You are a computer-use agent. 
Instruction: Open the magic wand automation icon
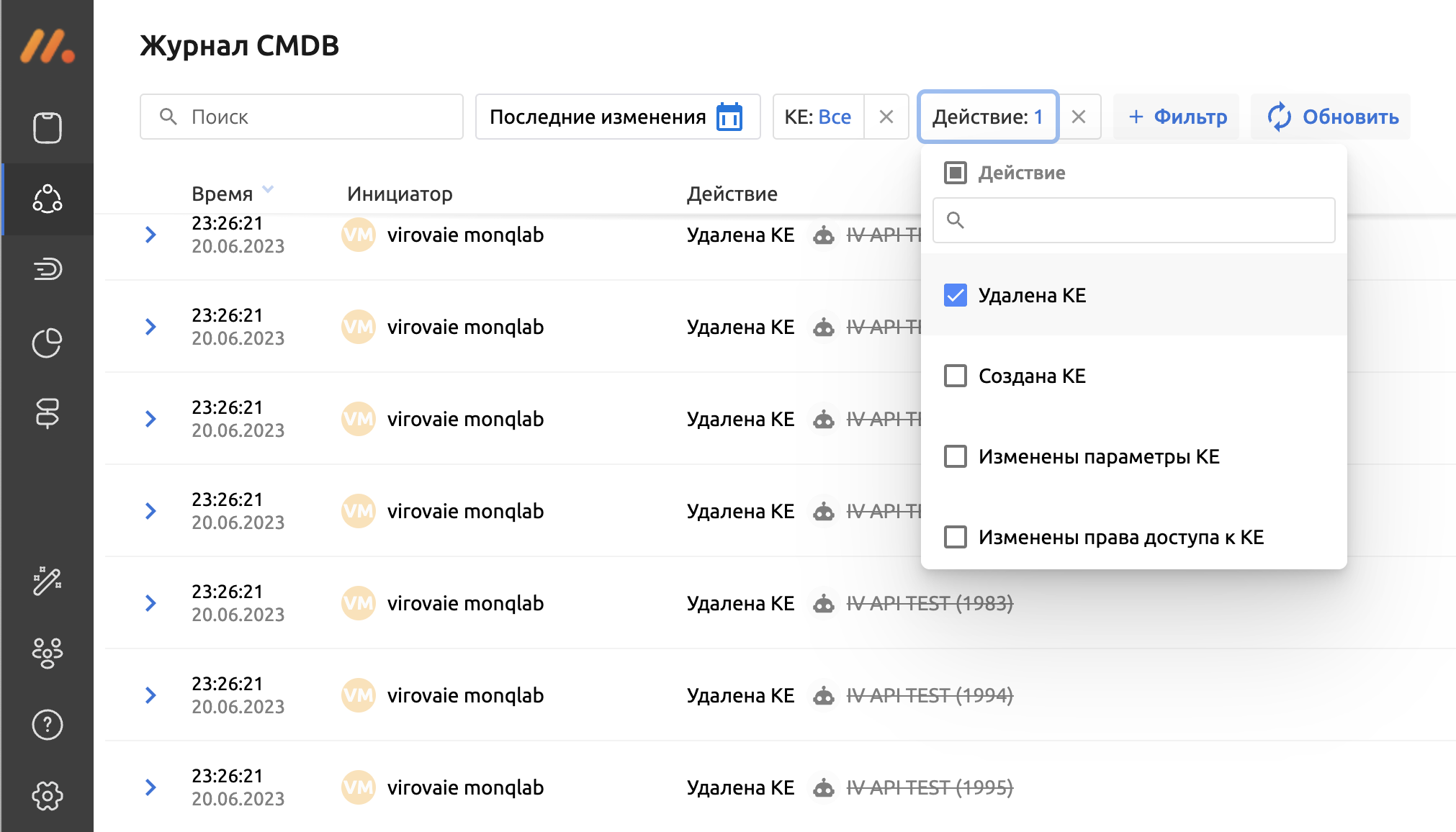click(x=48, y=580)
